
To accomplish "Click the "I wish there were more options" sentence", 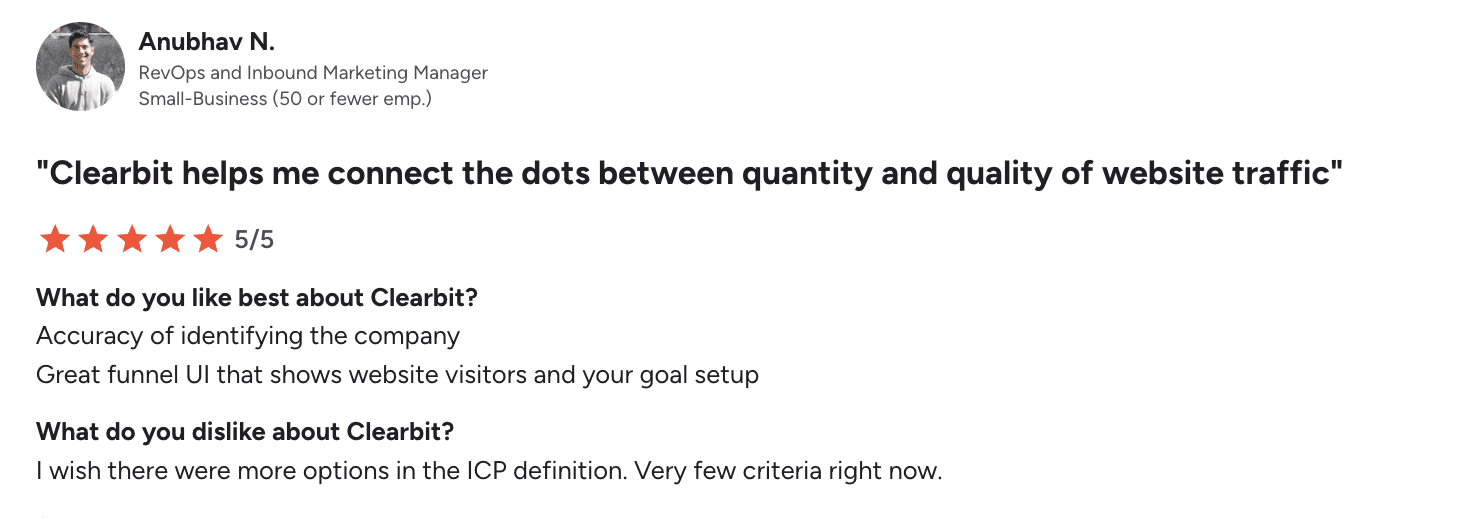I will [328, 470].
